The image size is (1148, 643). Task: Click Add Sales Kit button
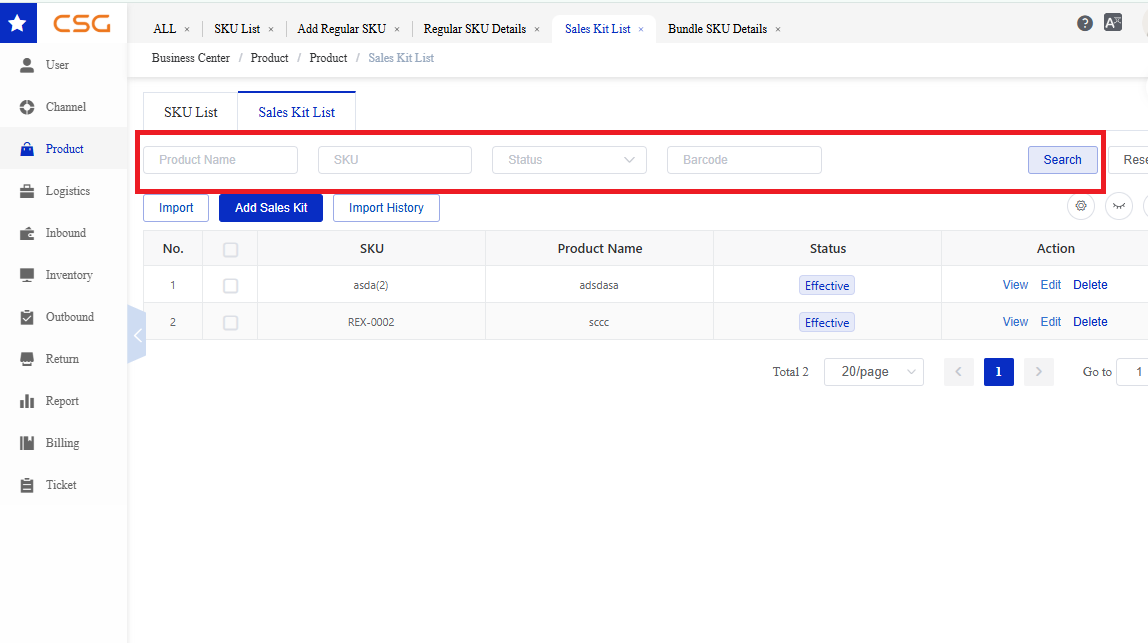tap(271, 208)
